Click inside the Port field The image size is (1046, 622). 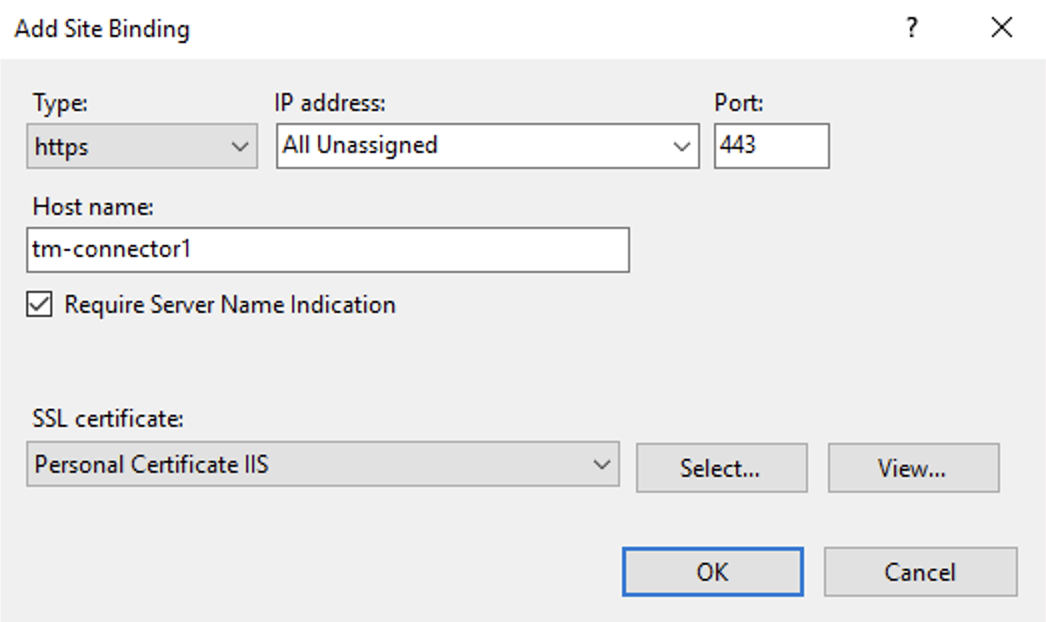(x=770, y=146)
